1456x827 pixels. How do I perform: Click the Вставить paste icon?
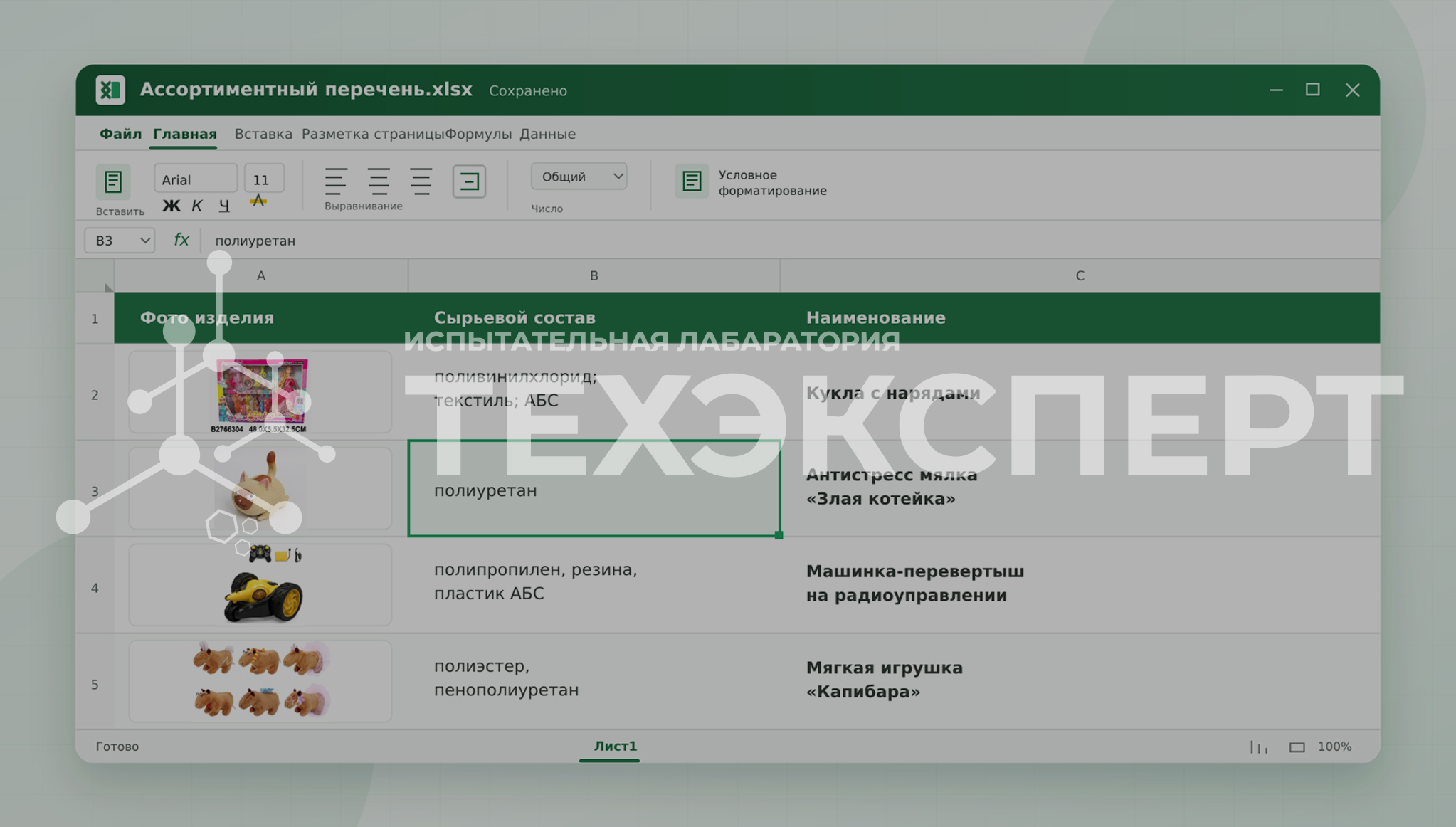click(x=113, y=181)
